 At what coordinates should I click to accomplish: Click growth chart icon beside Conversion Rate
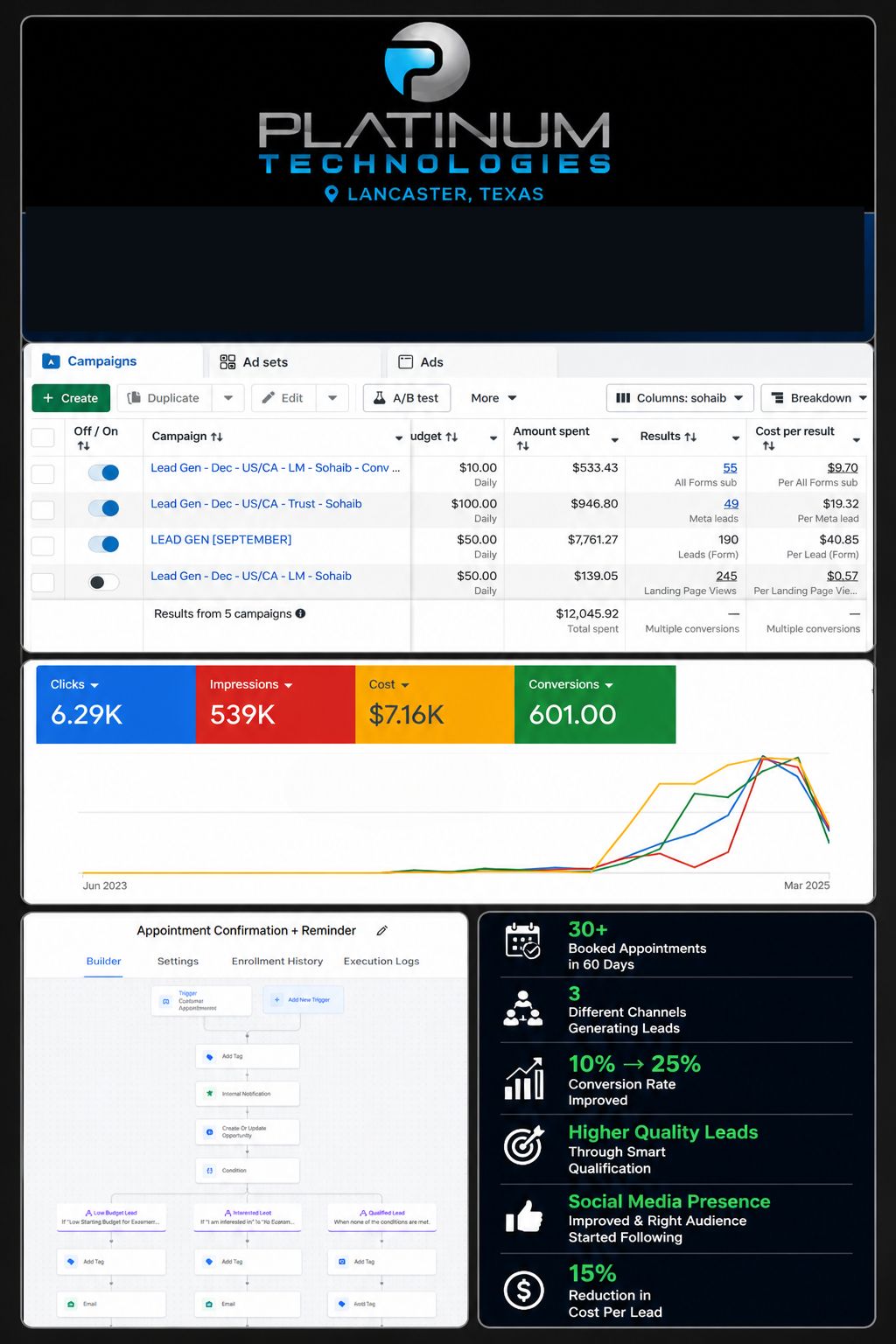click(x=523, y=1080)
